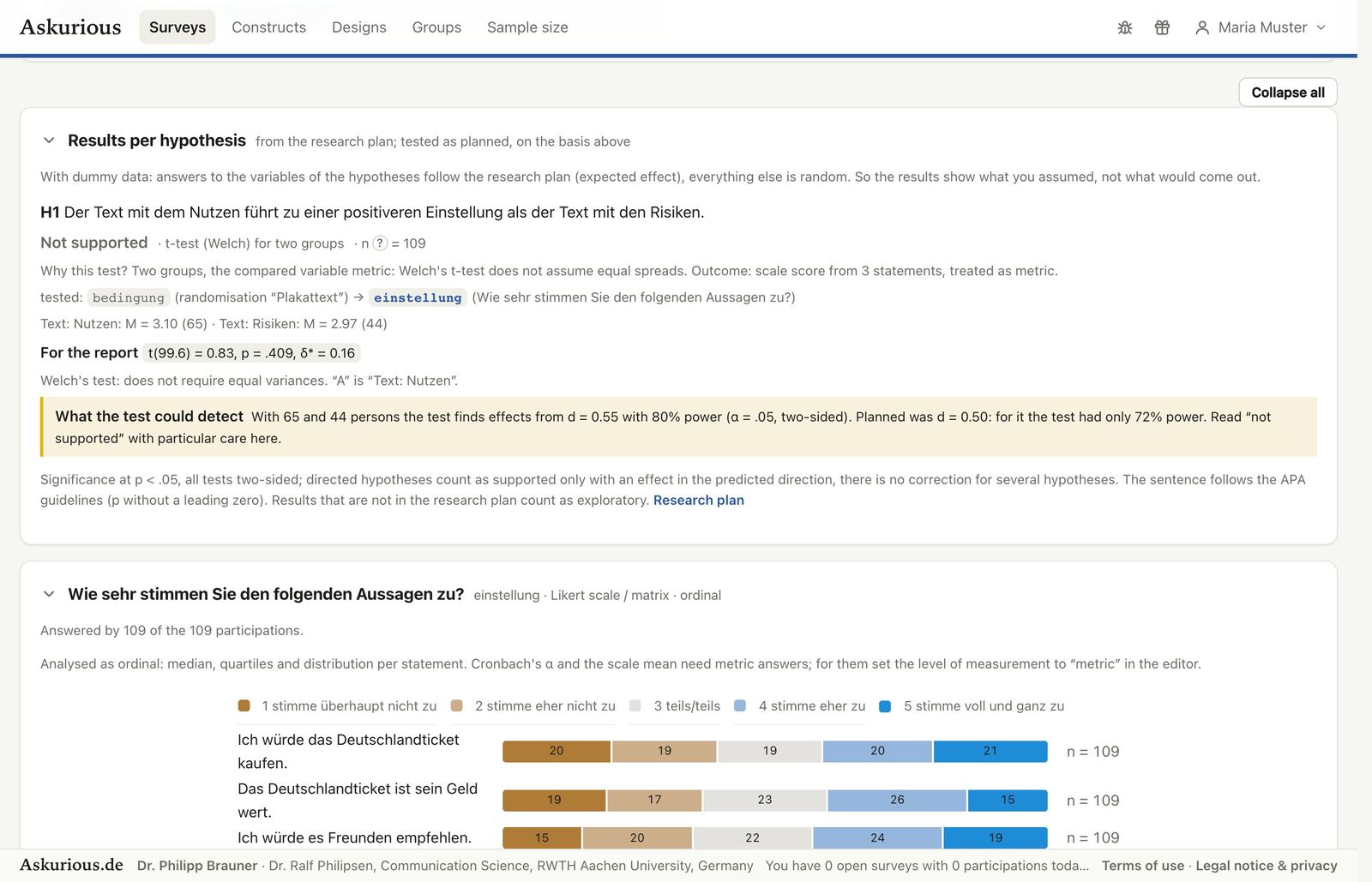The image size is (1372, 882).
Task: Click the Askurious logo
Action: coord(70,27)
